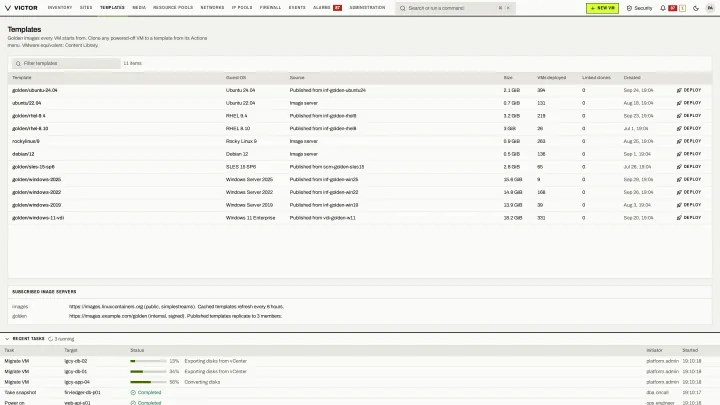Deploy the golden/windows-2019 template
720x405 pixels.
pyautogui.click(x=689, y=205)
